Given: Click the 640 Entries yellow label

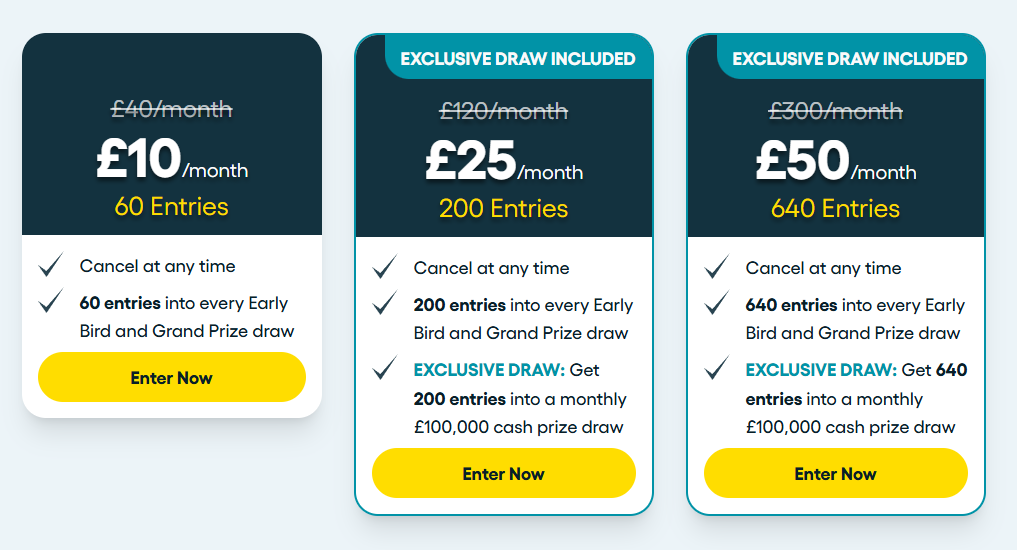Looking at the screenshot, I should coord(835,209).
